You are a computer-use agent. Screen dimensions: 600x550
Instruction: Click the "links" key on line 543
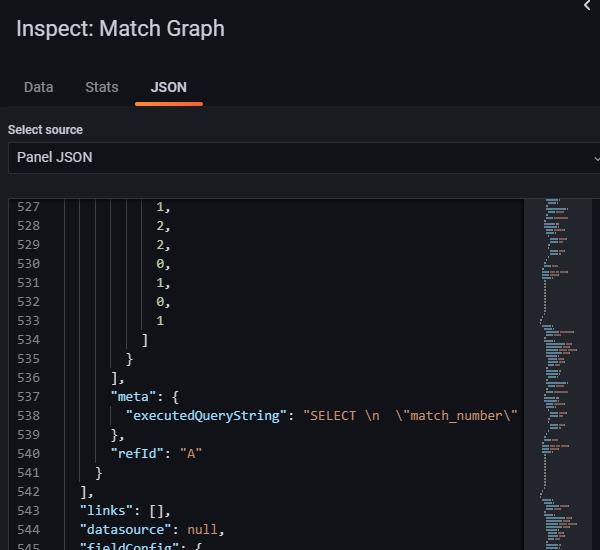pos(106,511)
